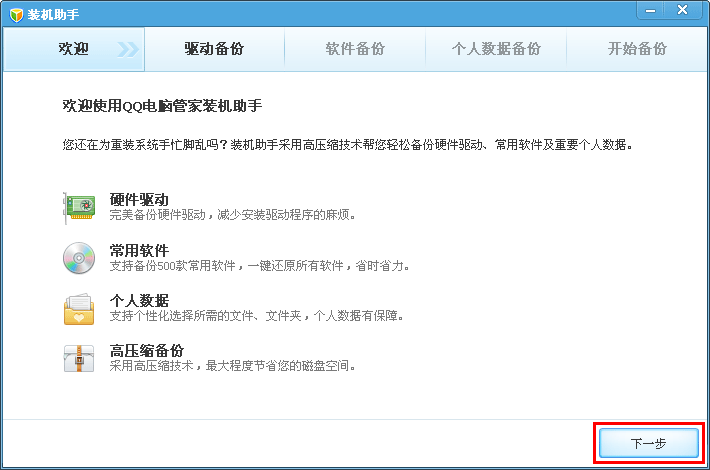Image resolution: width=710 pixels, height=470 pixels.
Task: Click the double-chevron arrow on 欢迎 tab
Action: pos(128,49)
